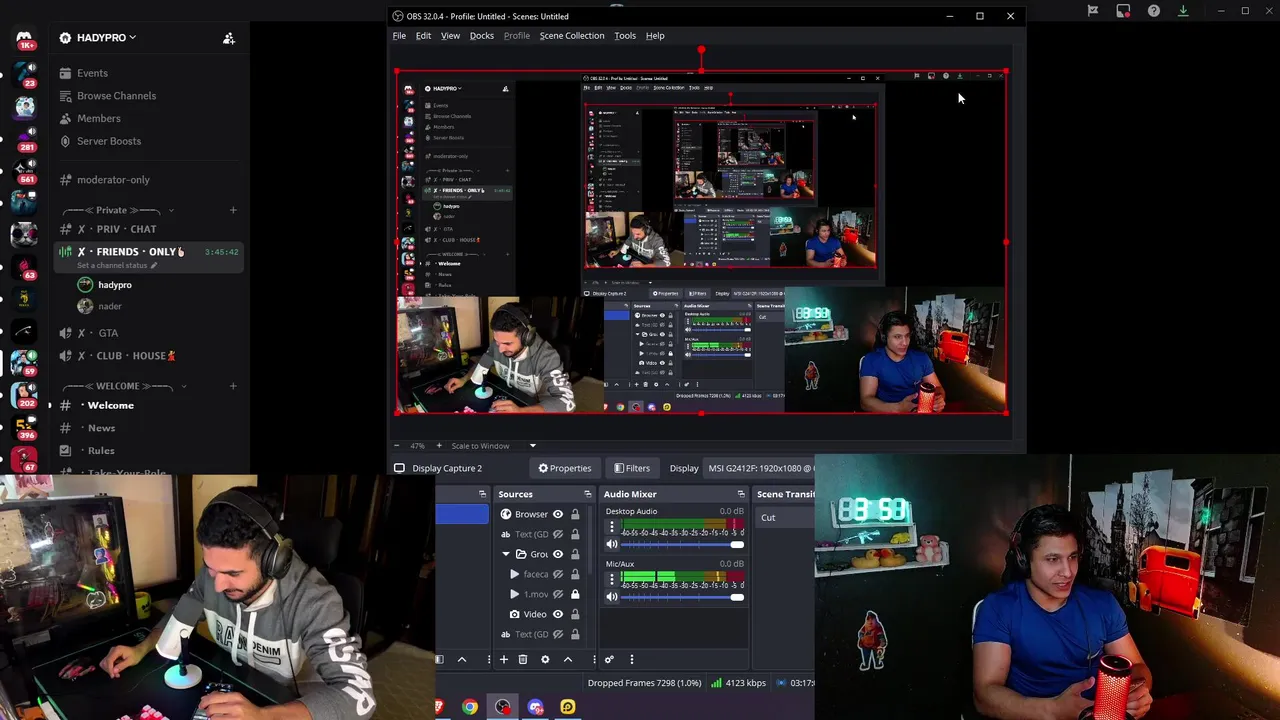Click the trash icon in Sources toolbar

[x=523, y=659]
